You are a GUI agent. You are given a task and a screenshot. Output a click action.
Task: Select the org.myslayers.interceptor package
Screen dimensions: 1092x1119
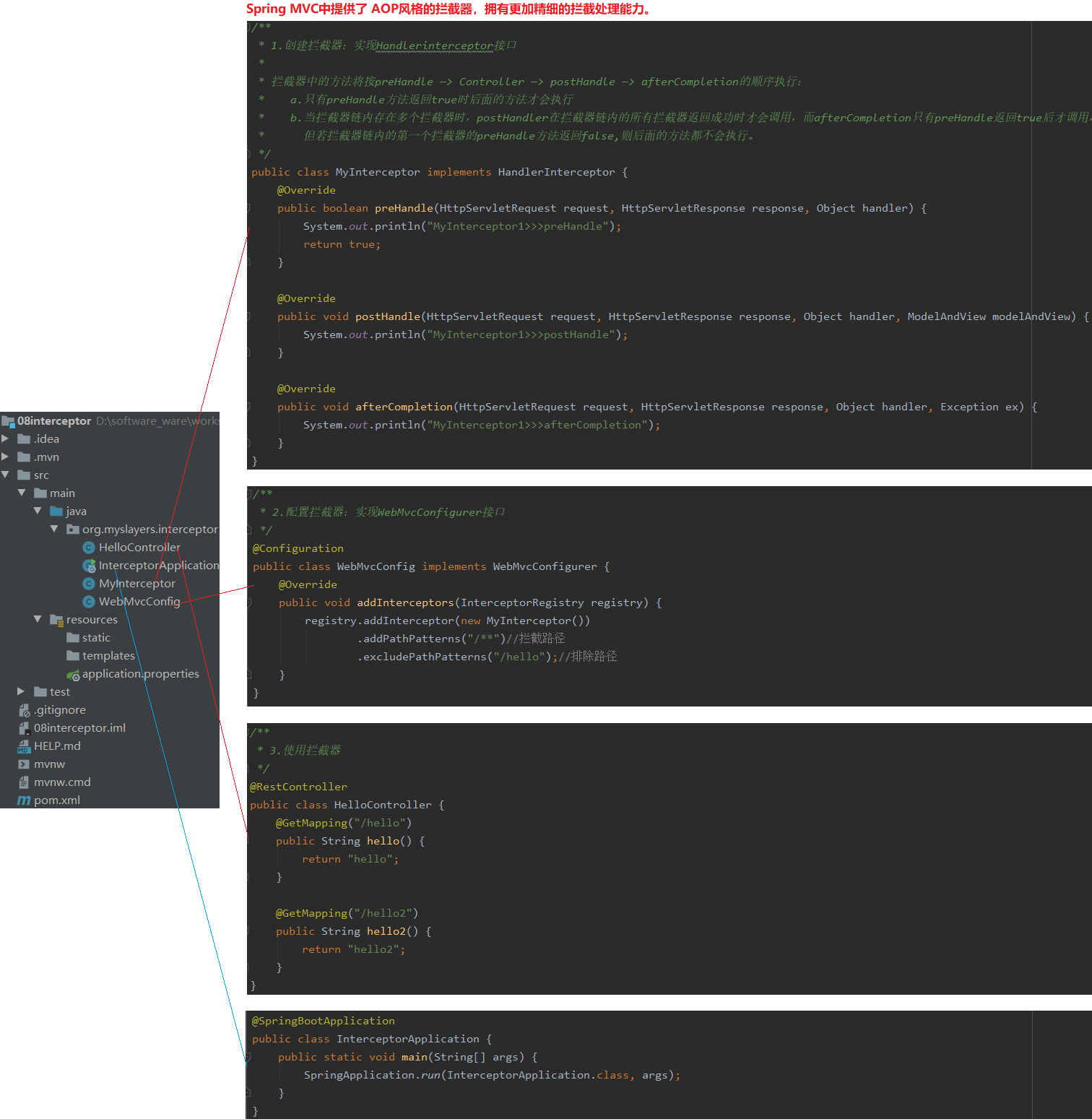pos(149,530)
